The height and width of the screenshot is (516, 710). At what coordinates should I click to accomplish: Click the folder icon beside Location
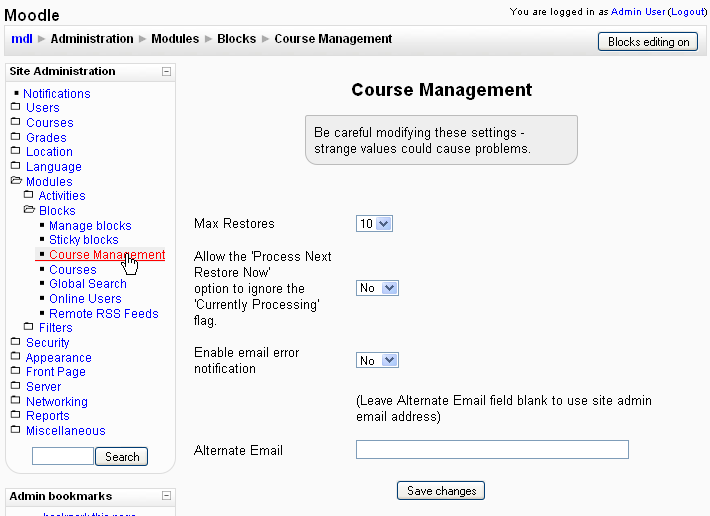pos(15,151)
